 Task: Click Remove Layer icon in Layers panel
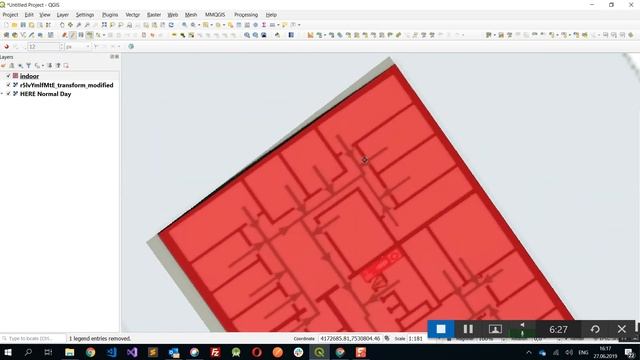point(66,65)
